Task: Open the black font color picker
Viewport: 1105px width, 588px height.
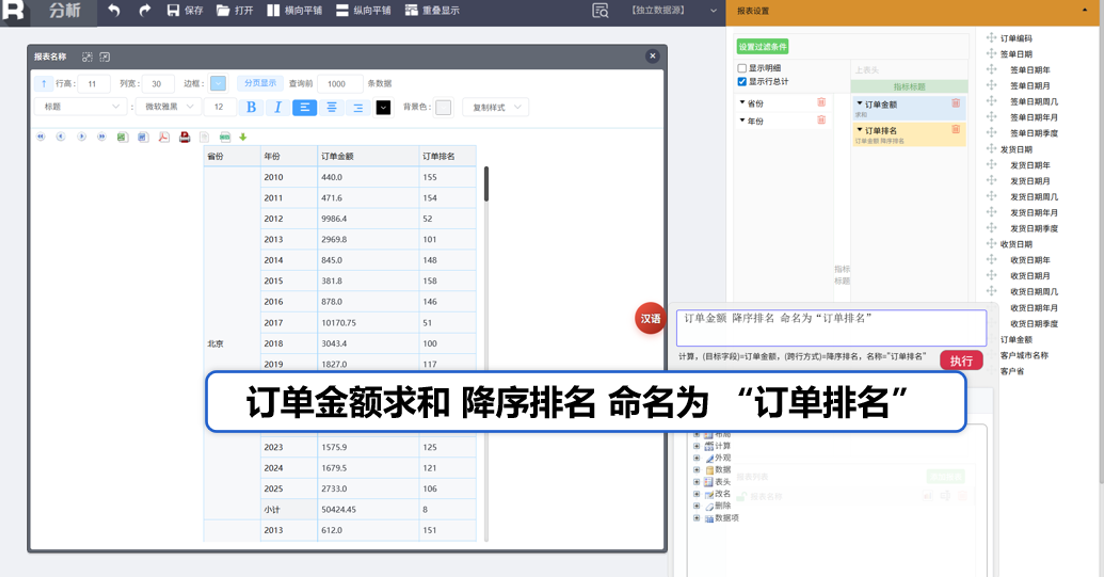Action: (383, 107)
